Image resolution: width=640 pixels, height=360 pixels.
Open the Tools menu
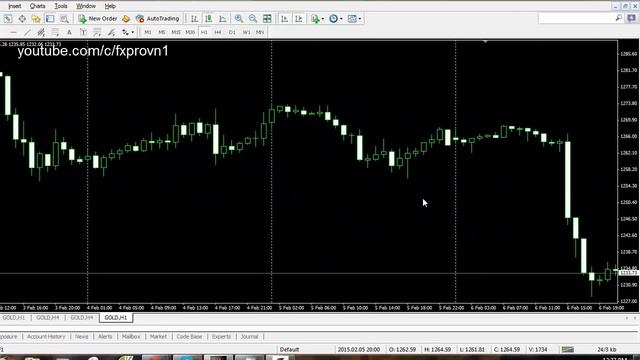click(61, 6)
